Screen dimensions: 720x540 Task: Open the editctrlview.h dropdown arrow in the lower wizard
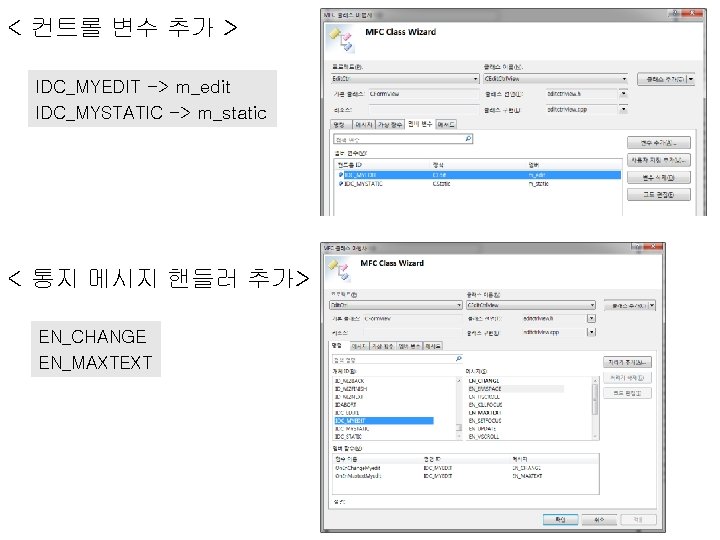[591, 318]
